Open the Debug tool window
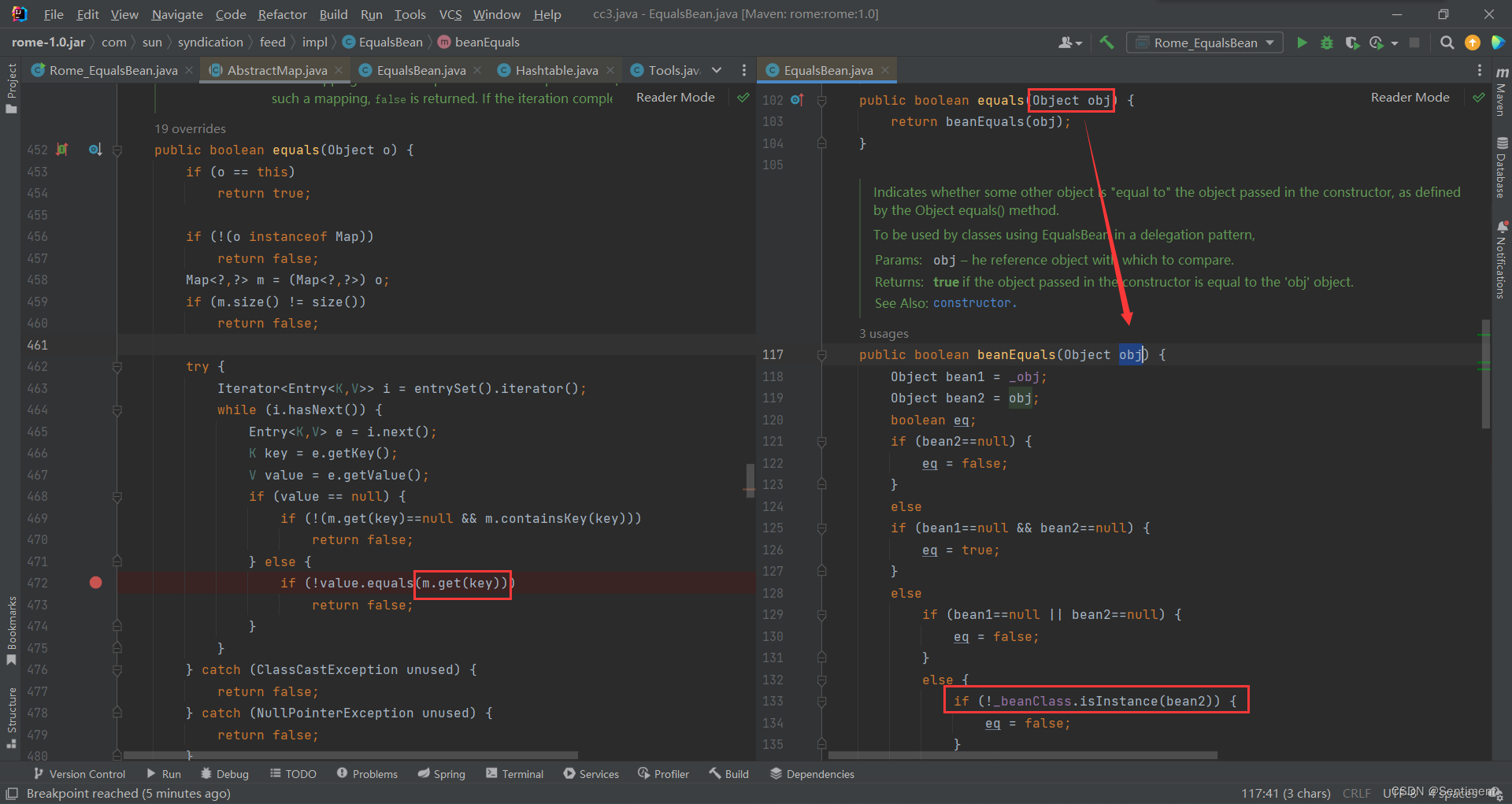This screenshot has height=804, width=1512. (224, 774)
